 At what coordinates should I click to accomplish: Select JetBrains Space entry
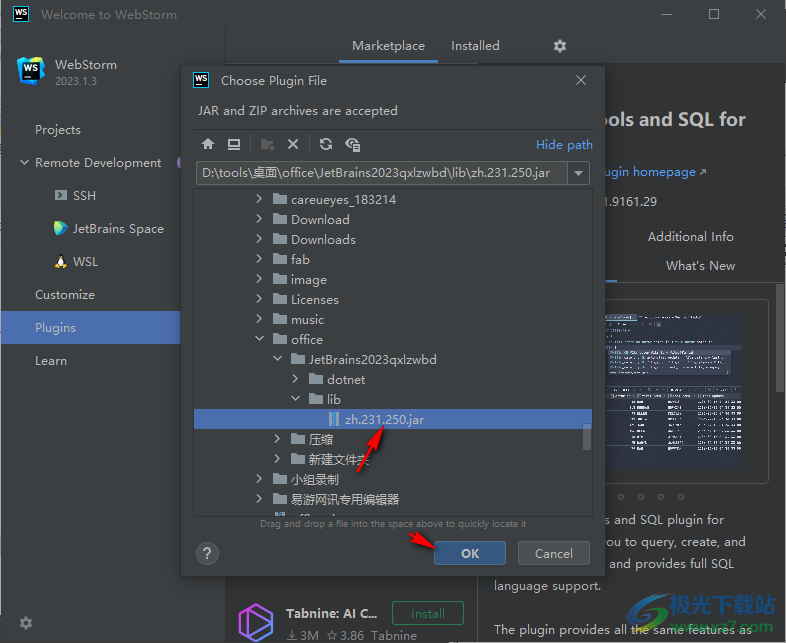(x=118, y=229)
